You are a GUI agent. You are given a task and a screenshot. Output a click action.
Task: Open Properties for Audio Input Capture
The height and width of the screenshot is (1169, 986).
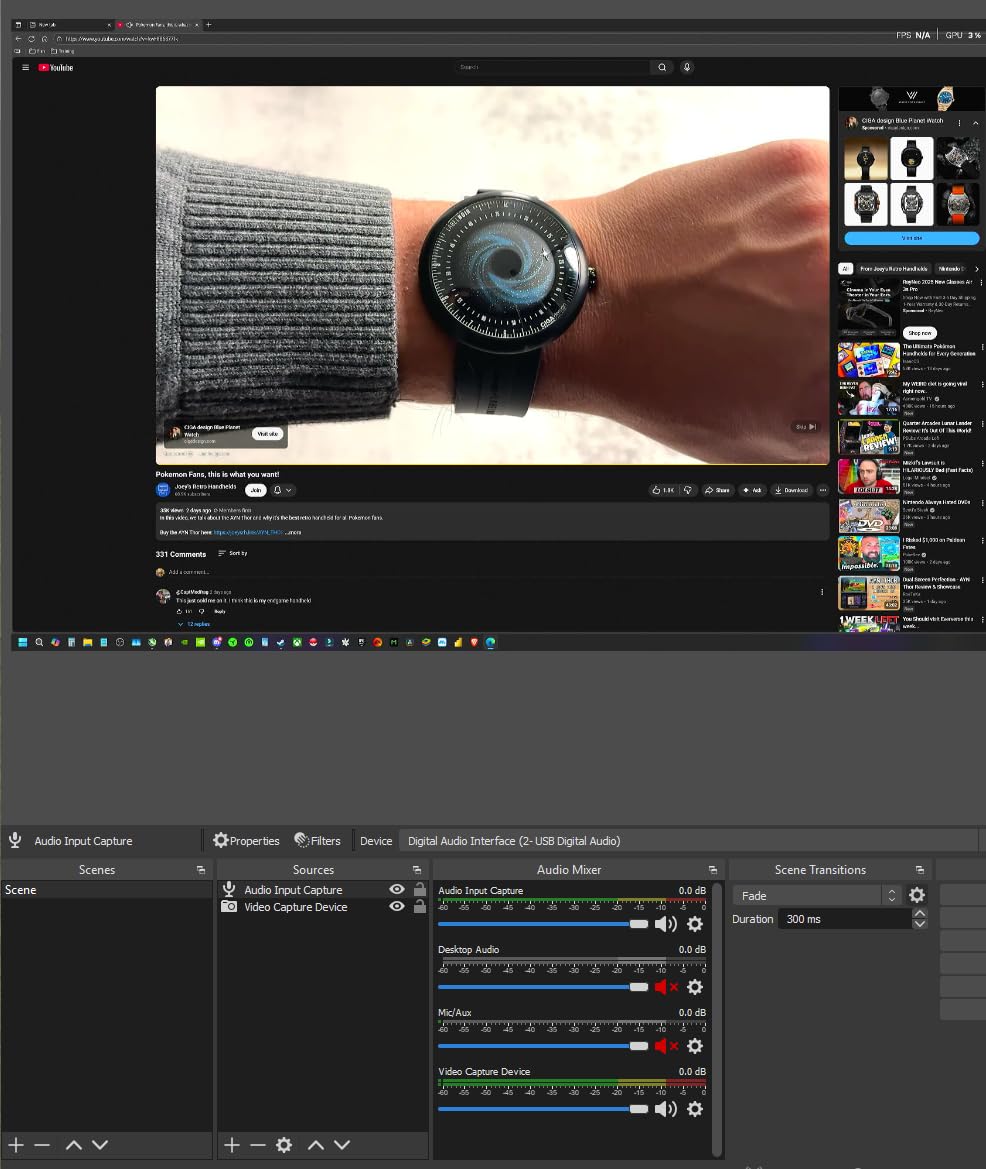246,840
